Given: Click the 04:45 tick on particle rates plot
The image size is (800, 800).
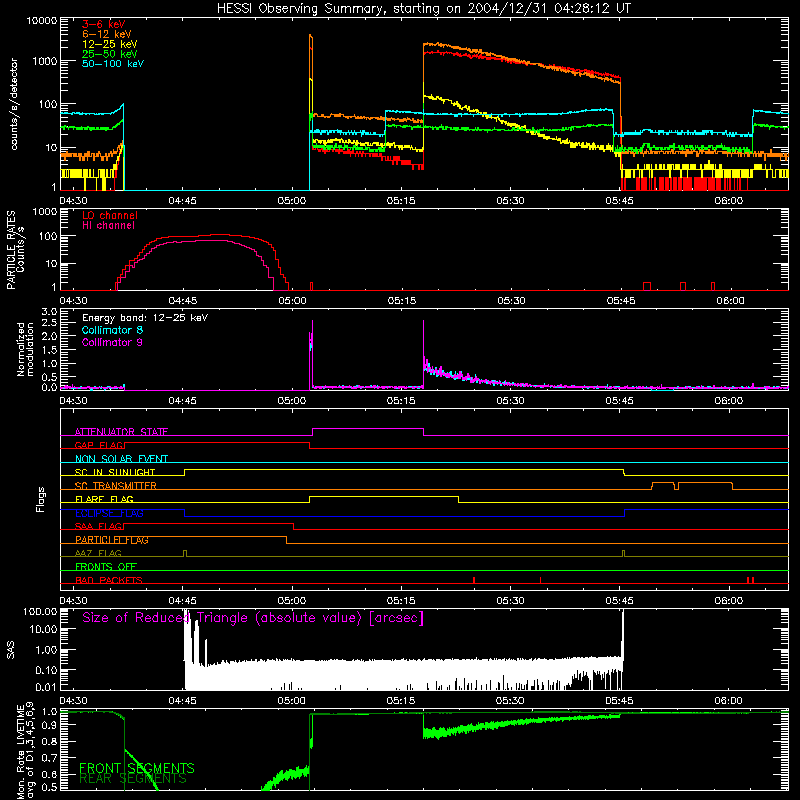Looking at the screenshot, I should [x=183, y=301].
